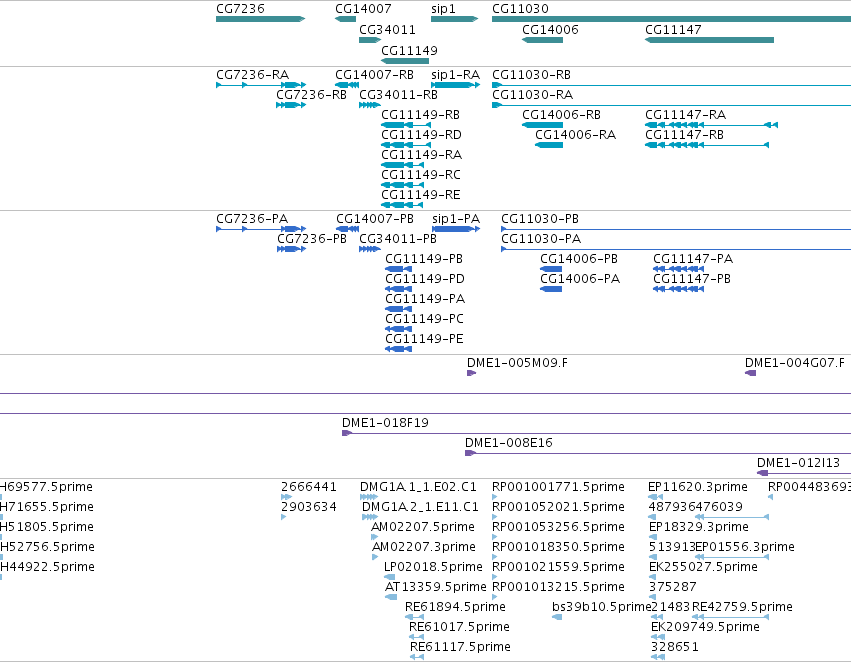The image size is (851, 662).
Task: Select transcript CG14006-RA
Action: click(x=576, y=135)
